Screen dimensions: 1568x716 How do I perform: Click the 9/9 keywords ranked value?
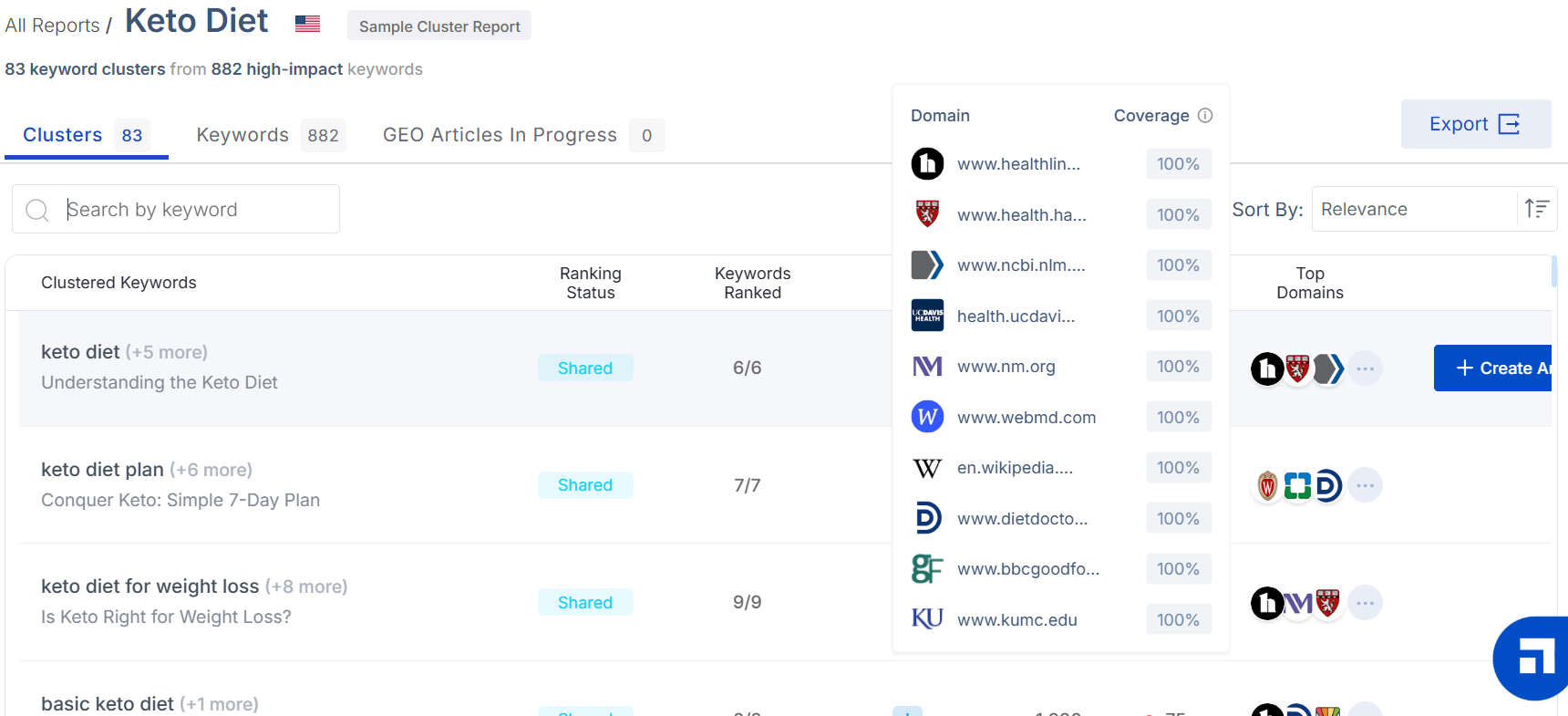[x=748, y=602]
